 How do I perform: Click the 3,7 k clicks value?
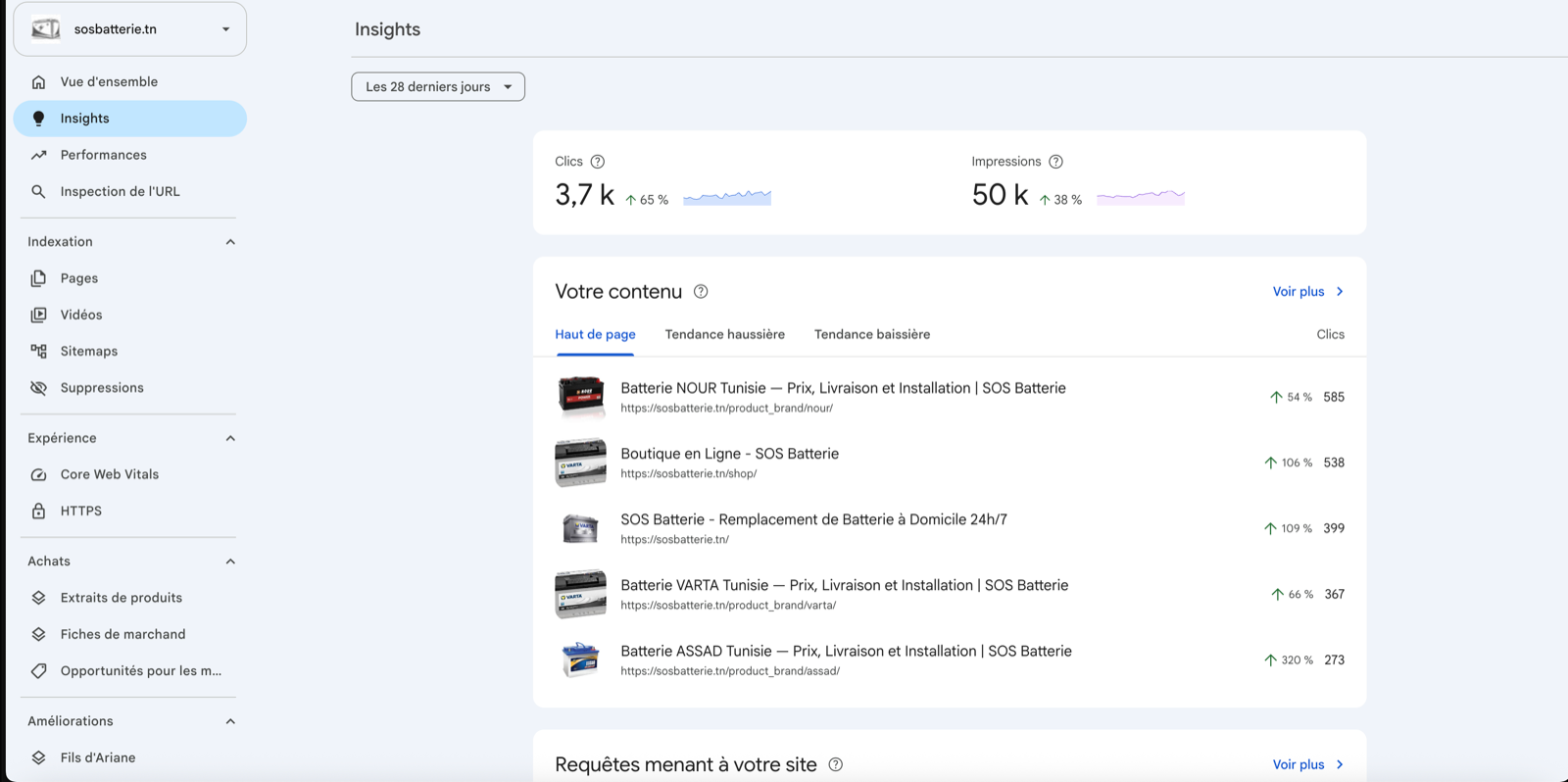(584, 195)
